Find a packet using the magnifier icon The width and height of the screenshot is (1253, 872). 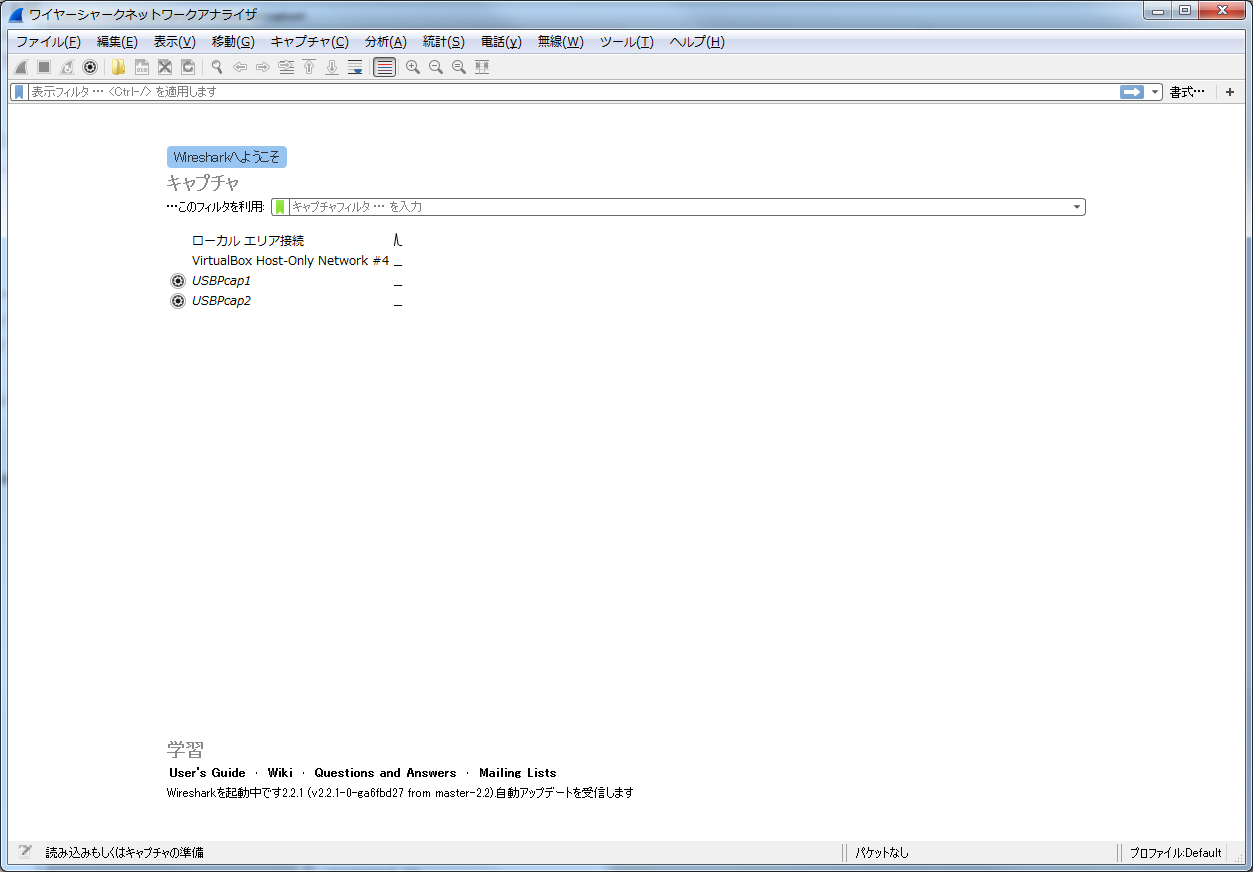[x=216, y=67]
